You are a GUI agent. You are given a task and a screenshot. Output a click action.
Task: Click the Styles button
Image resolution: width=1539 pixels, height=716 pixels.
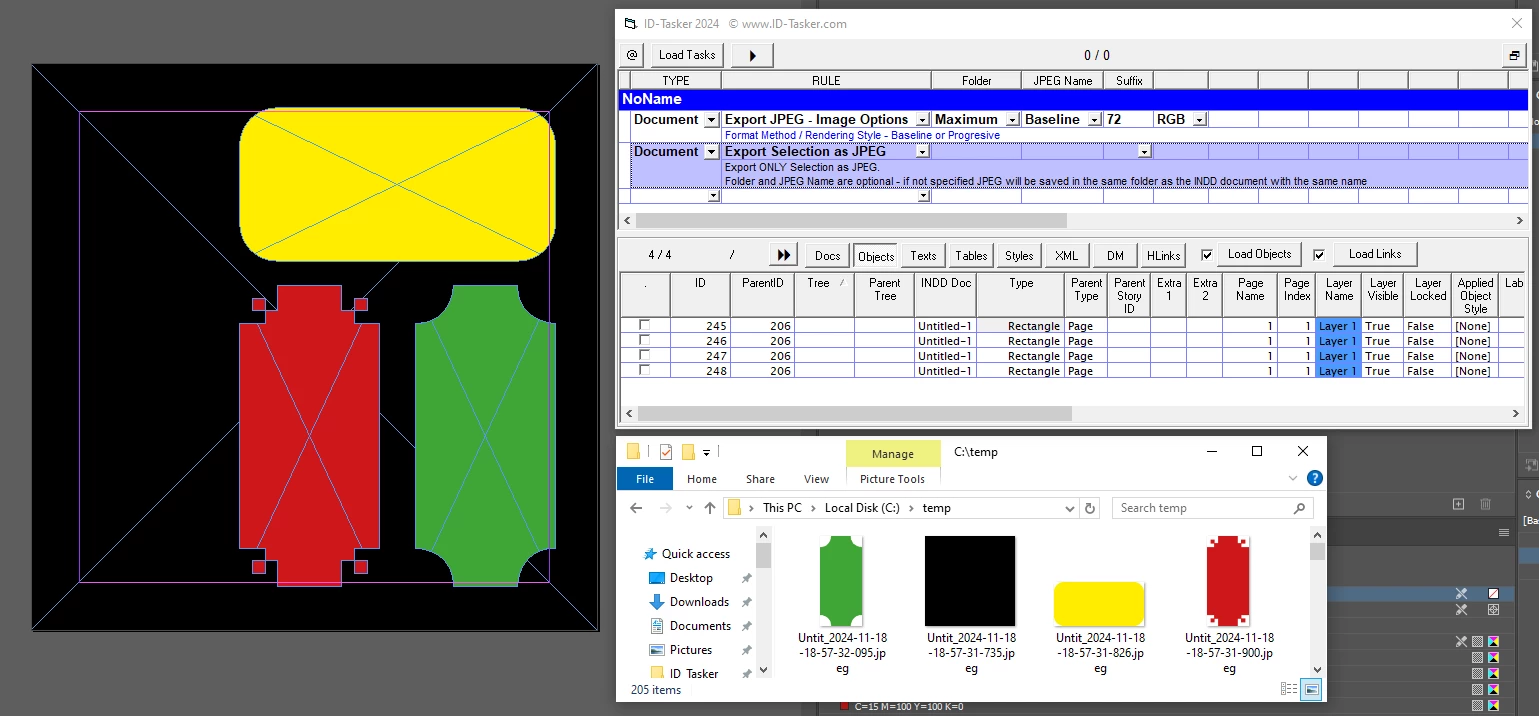(x=1019, y=256)
